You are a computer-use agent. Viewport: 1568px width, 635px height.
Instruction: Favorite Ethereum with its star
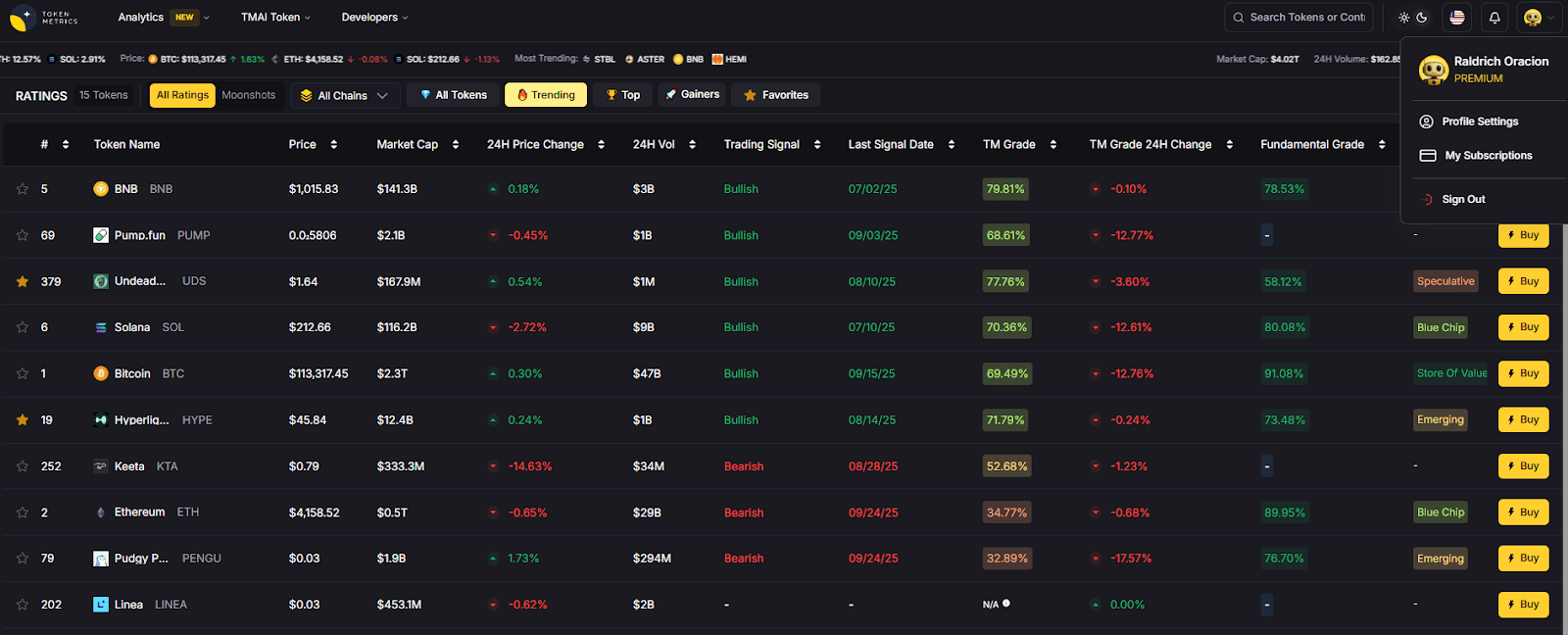[23, 513]
